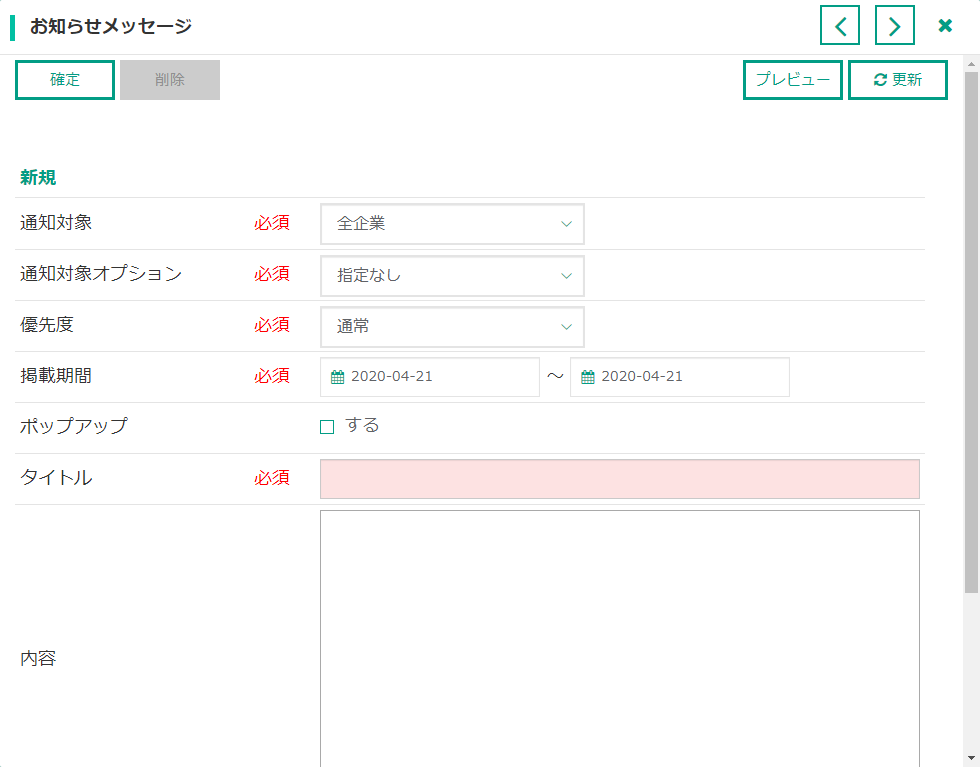Click the プレビュー button
The width and height of the screenshot is (980, 767).
point(792,79)
